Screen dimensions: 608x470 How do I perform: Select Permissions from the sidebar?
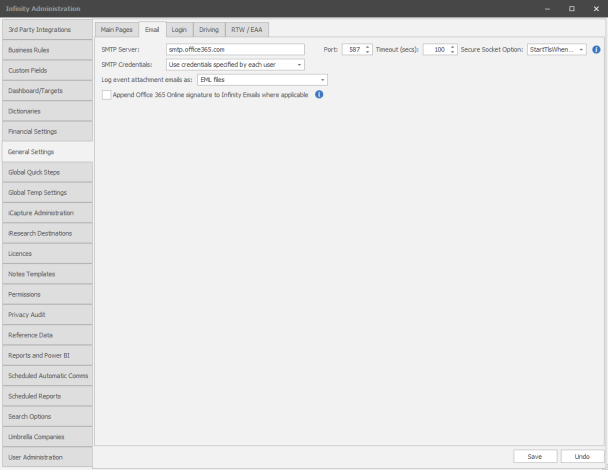click(x=46, y=294)
